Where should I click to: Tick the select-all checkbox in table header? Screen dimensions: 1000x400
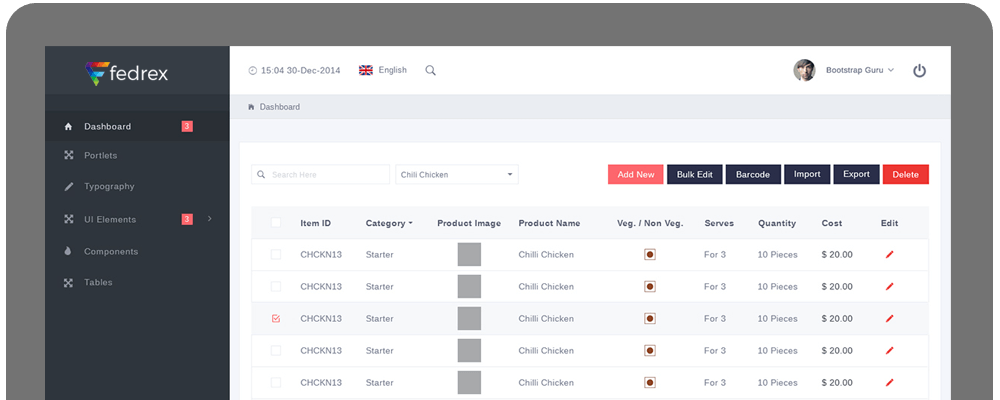click(x=276, y=223)
